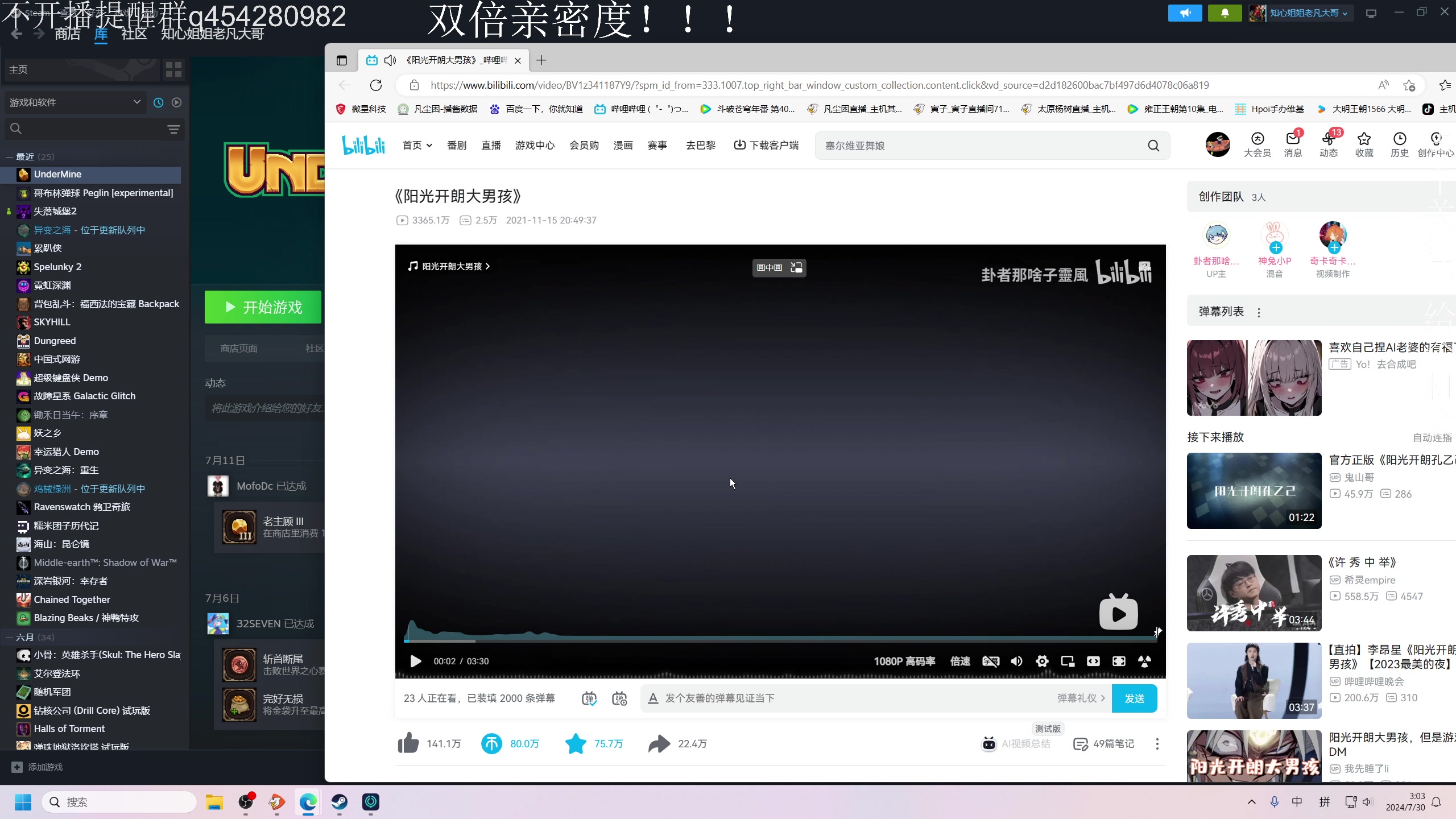The image size is (1456, 819).
Task: Open 阳光开朗大男孩 music link in player
Action: [449, 266]
